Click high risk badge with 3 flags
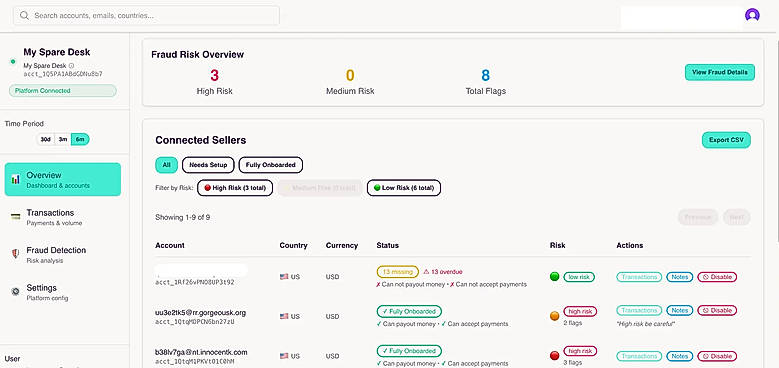 click(x=580, y=351)
